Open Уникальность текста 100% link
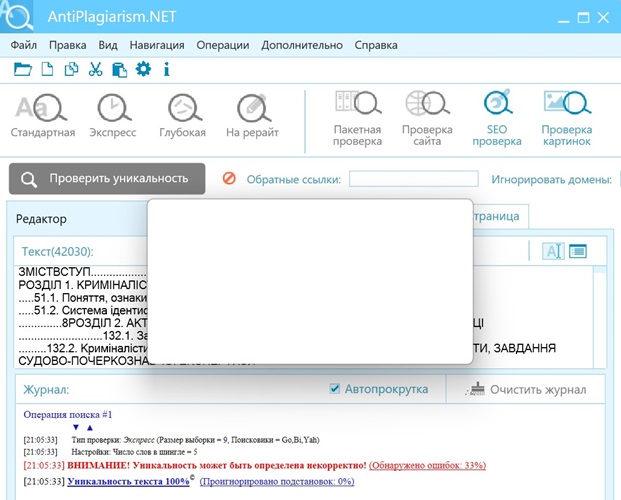 128,481
